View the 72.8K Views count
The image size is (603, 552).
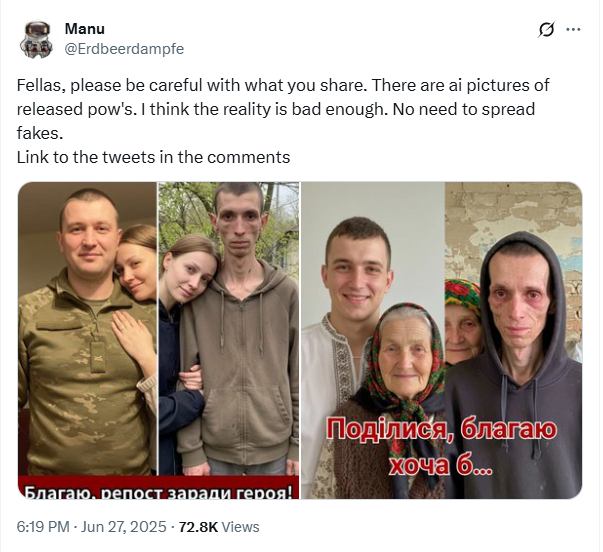tap(219, 527)
